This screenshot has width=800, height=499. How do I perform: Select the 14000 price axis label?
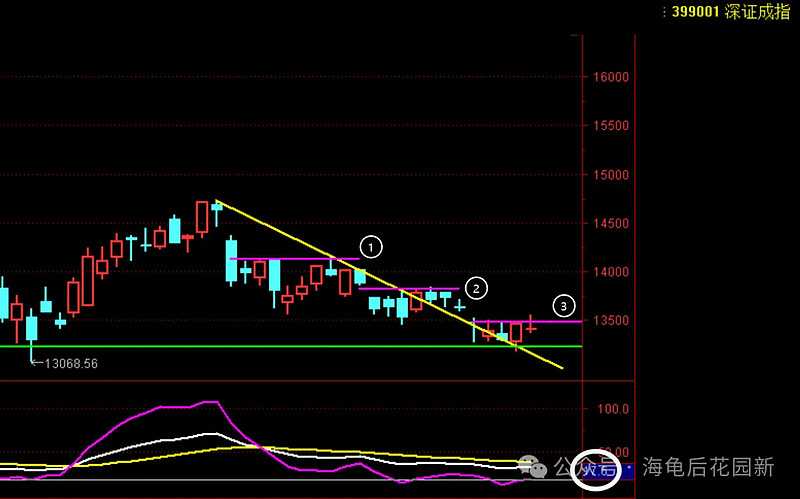(x=611, y=272)
